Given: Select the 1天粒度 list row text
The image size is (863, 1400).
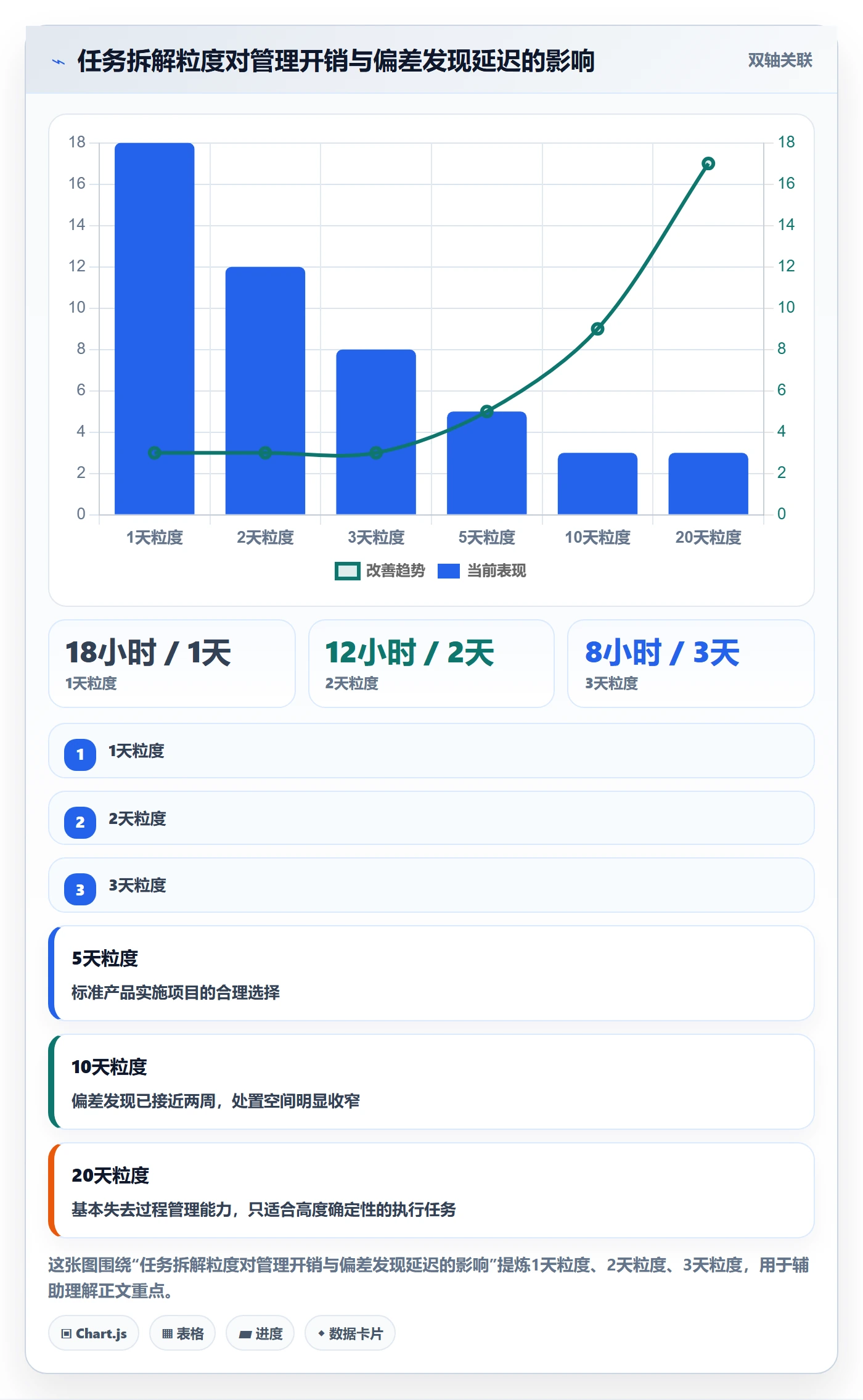Looking at the screenshot, I should 136,751.
